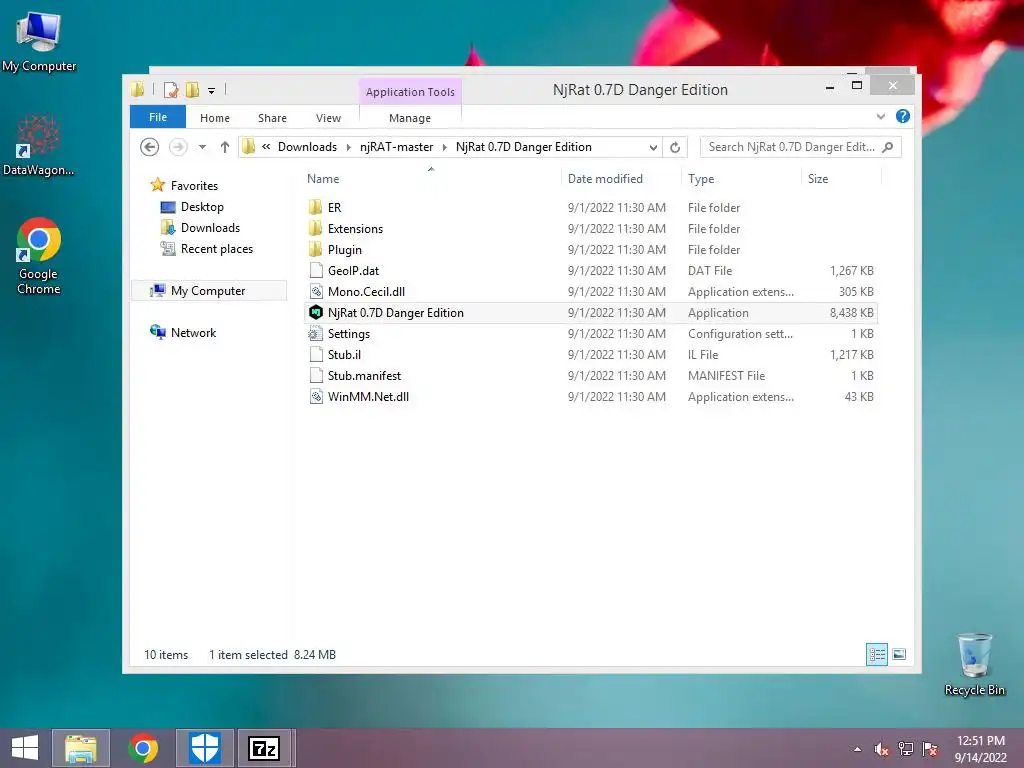
Task: Select the Stub.il file icon
Action: [316, 355]
